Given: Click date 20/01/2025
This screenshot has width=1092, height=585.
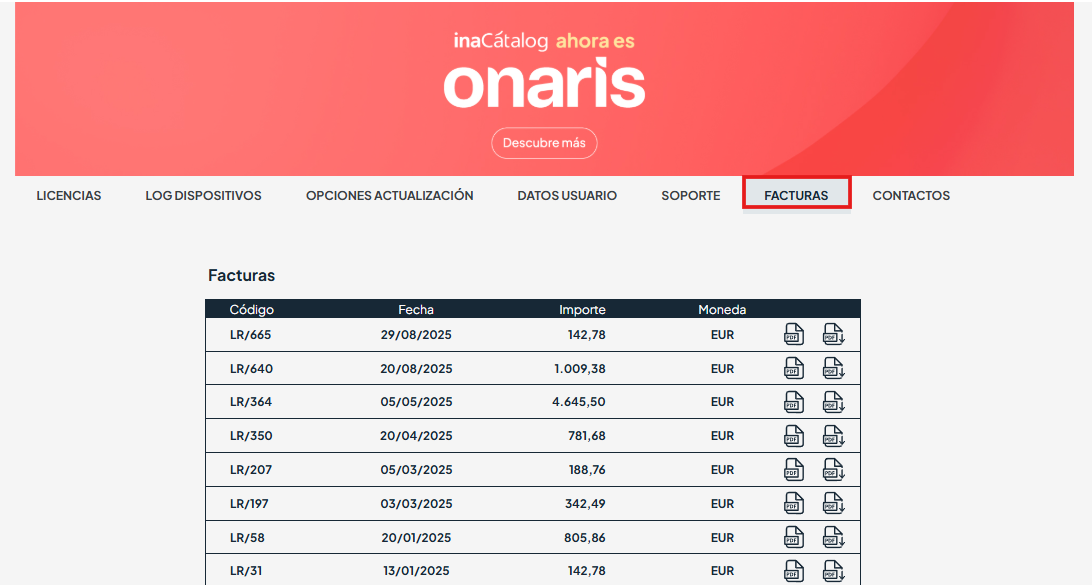Looking at the screenshot, I should [x=416, y=538].
